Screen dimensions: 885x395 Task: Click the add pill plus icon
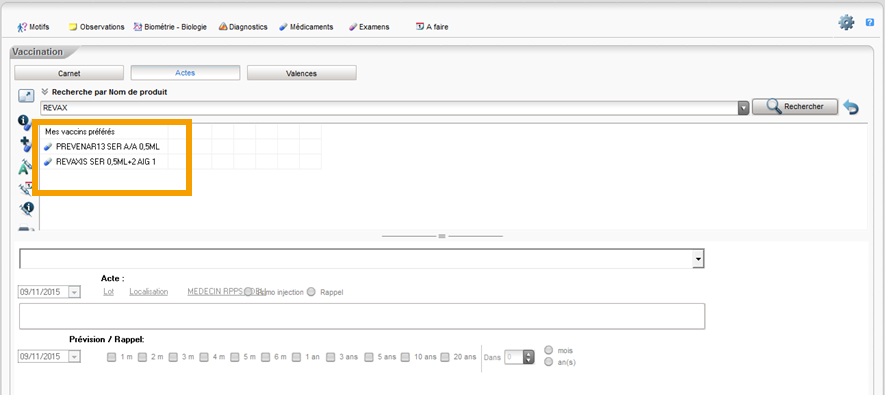pyautogui.click(x=25, y=144)
